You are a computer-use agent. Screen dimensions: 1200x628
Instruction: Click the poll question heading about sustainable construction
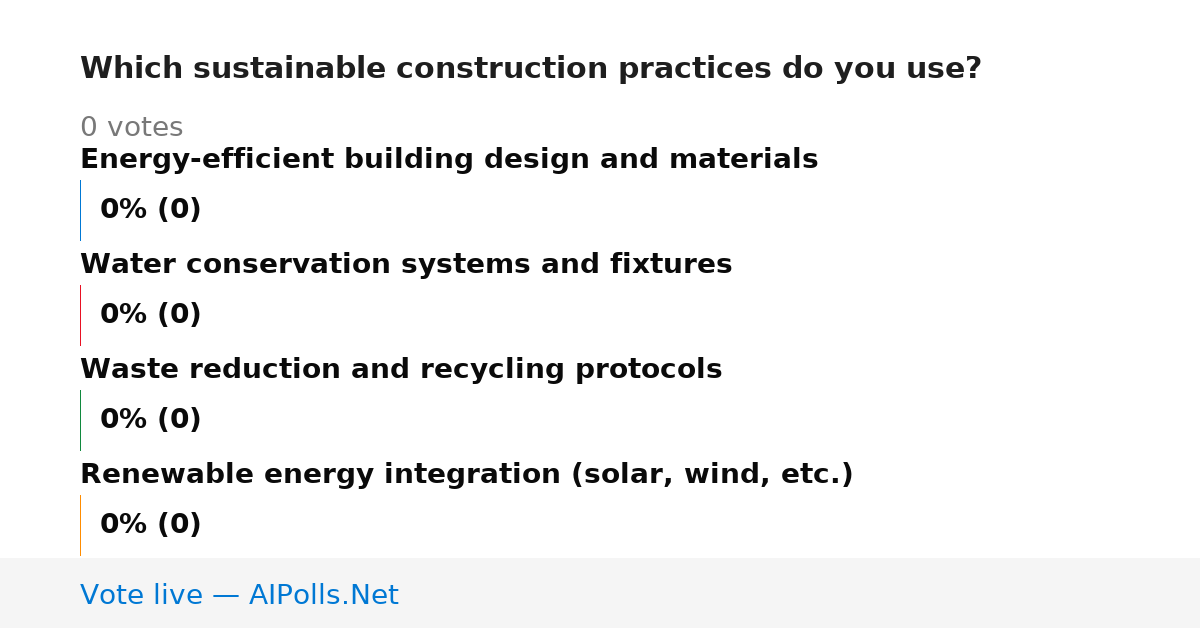[x=531, y=69]
